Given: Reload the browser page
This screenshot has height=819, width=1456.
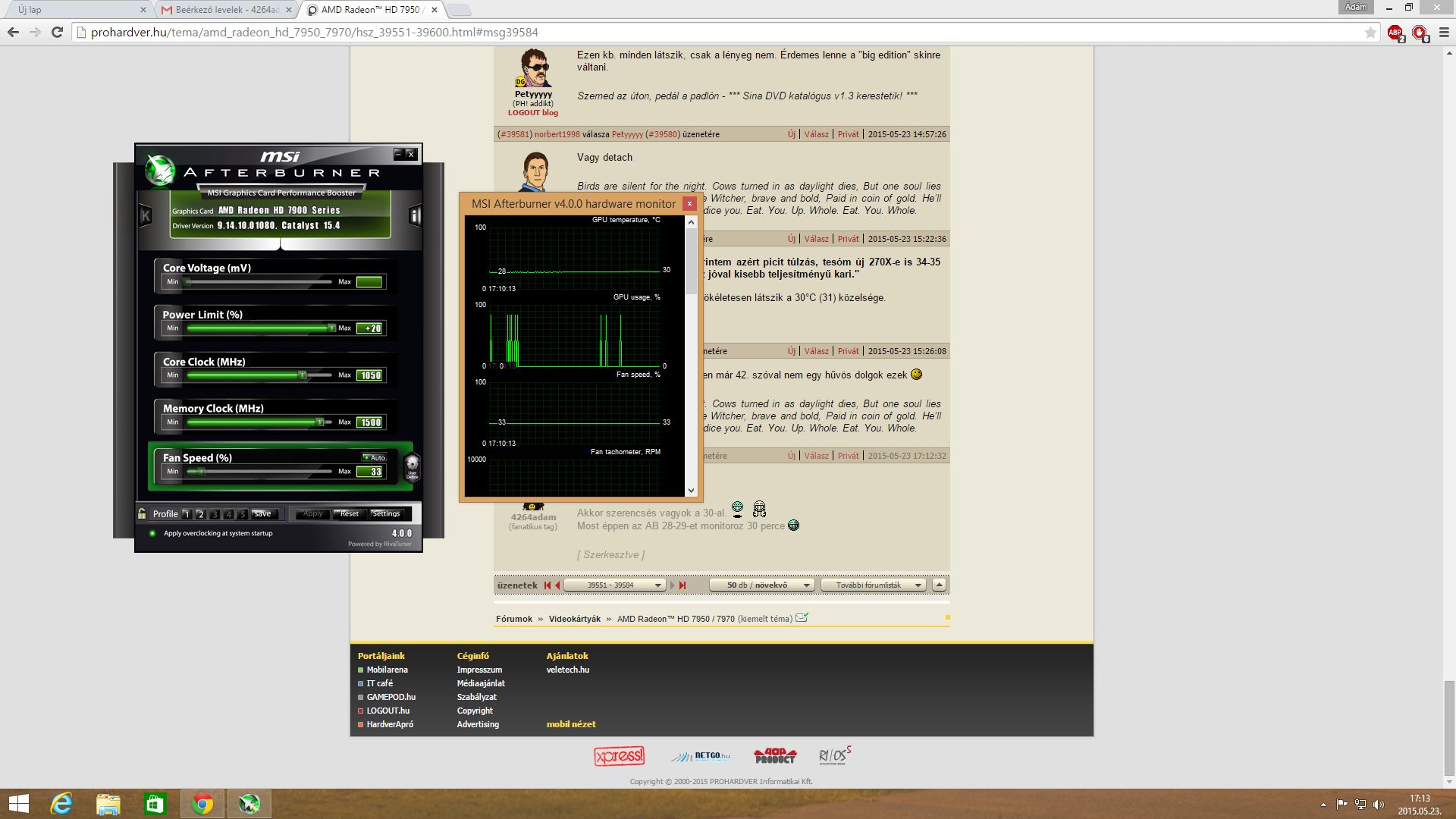Looking at the screenshot, I should 57,33.
